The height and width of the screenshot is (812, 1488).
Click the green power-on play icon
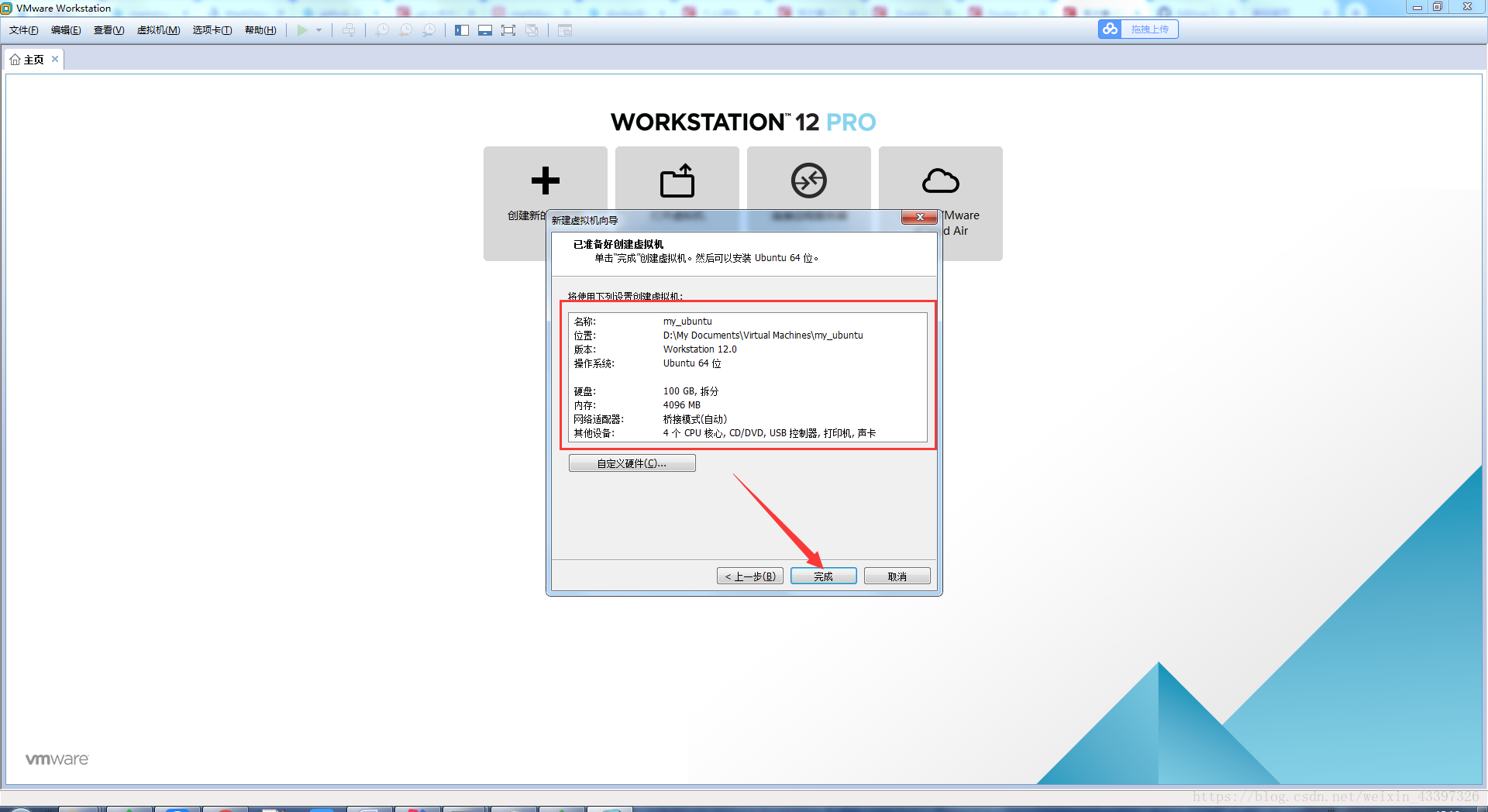pos(302,30)
